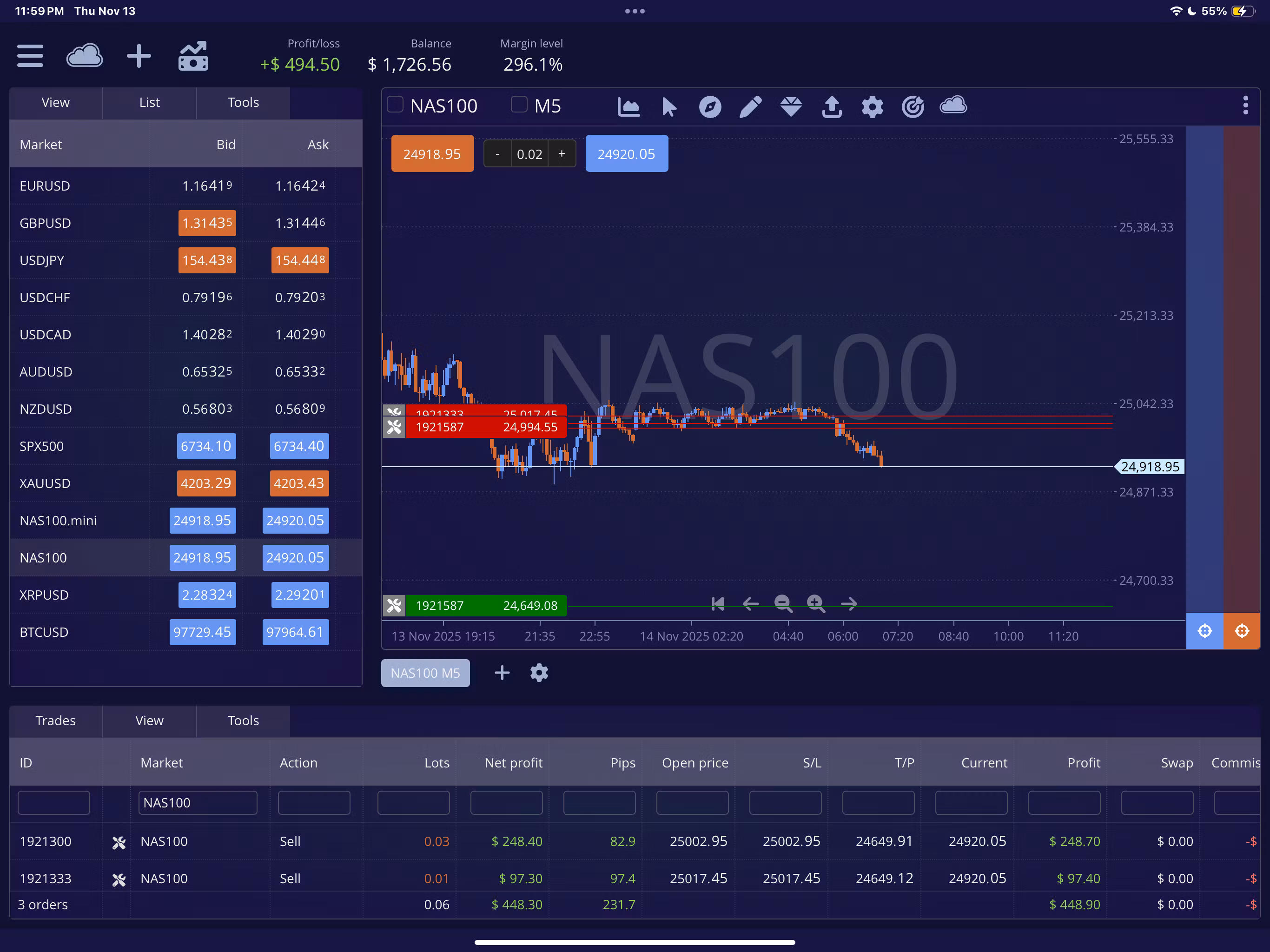The image size is (1270, 952).
Task: Open the Tools tab in market panel
Action: click(x=244, y=103)
